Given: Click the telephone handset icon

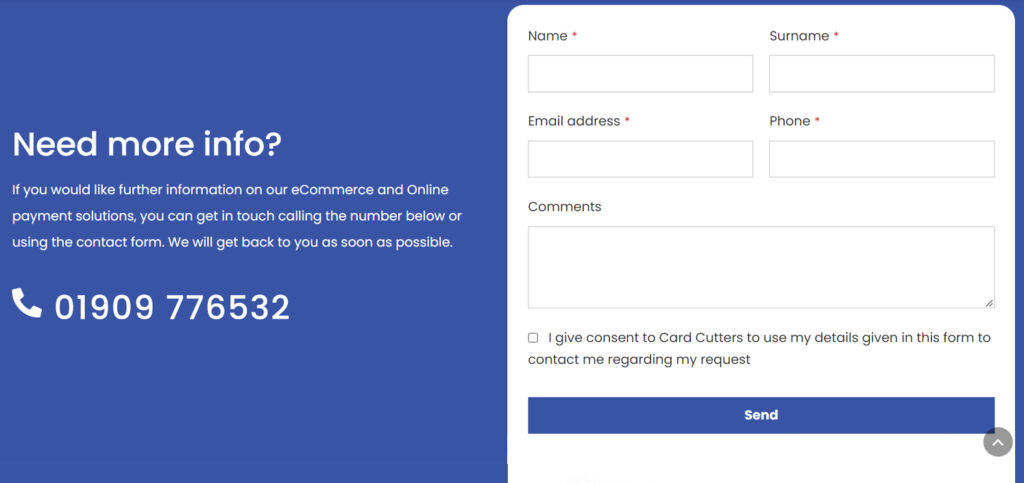Looking at the screenshot, I should (27, 304).
